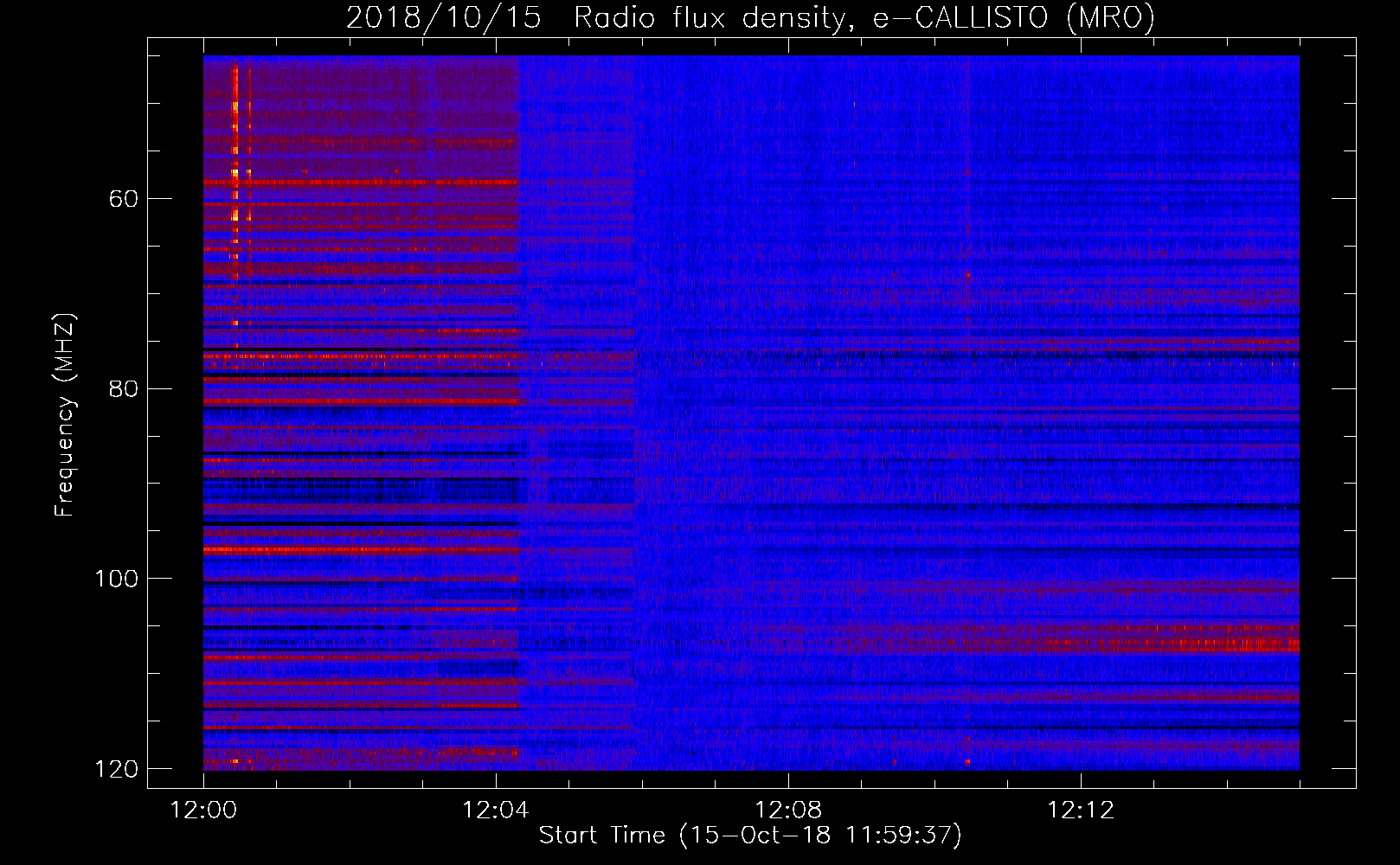Click the '12:08' time tick label

788,811
